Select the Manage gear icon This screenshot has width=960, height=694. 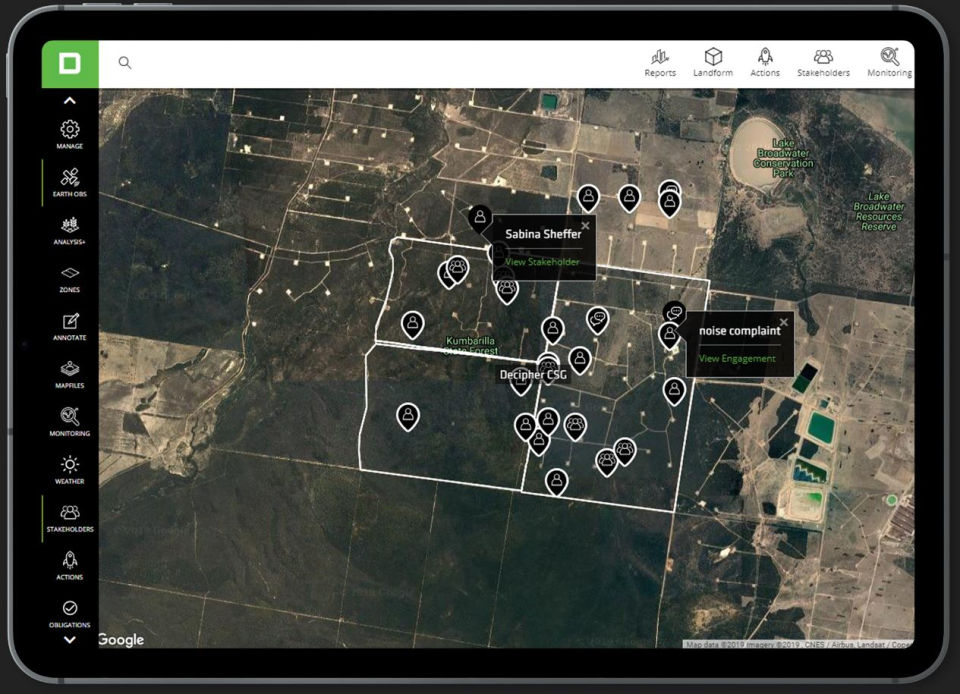tap(70, 135)
